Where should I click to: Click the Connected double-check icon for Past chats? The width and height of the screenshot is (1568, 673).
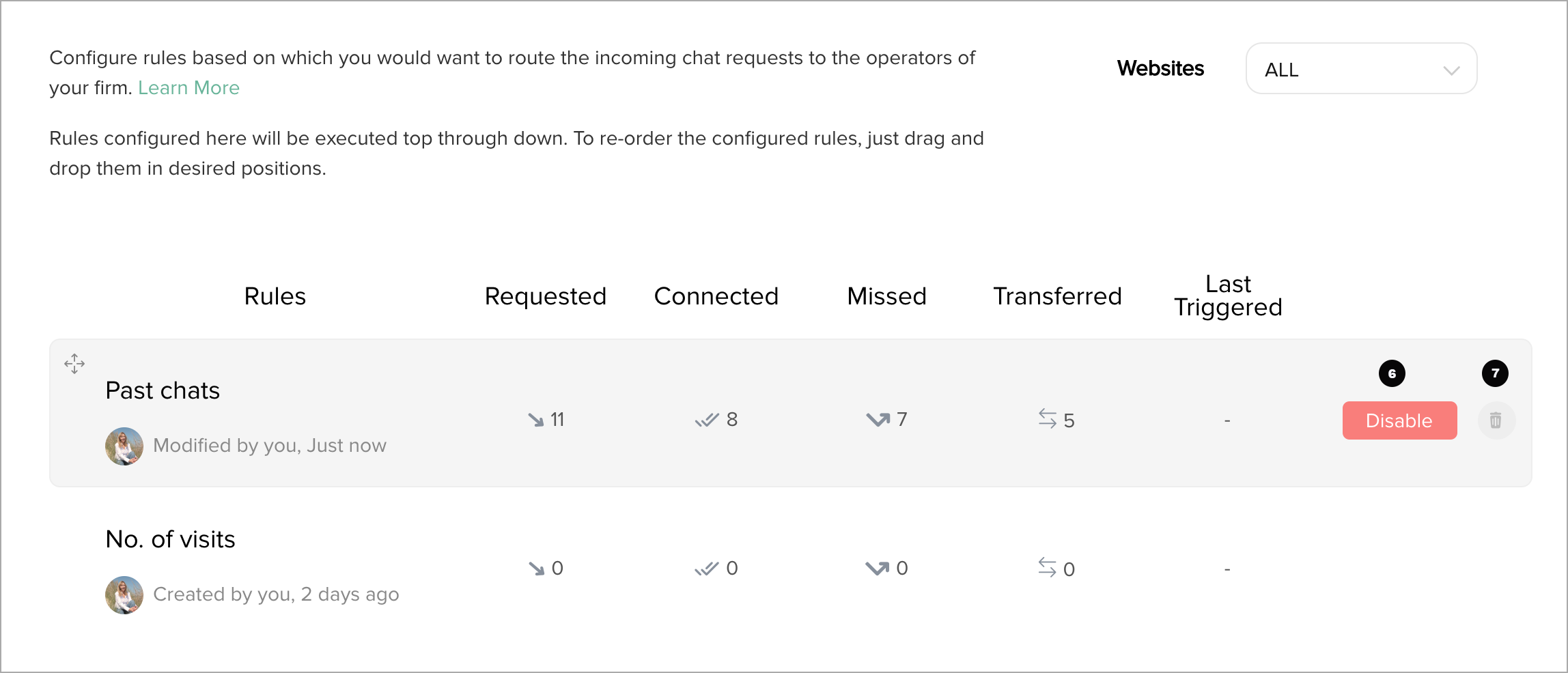point(707,420)
